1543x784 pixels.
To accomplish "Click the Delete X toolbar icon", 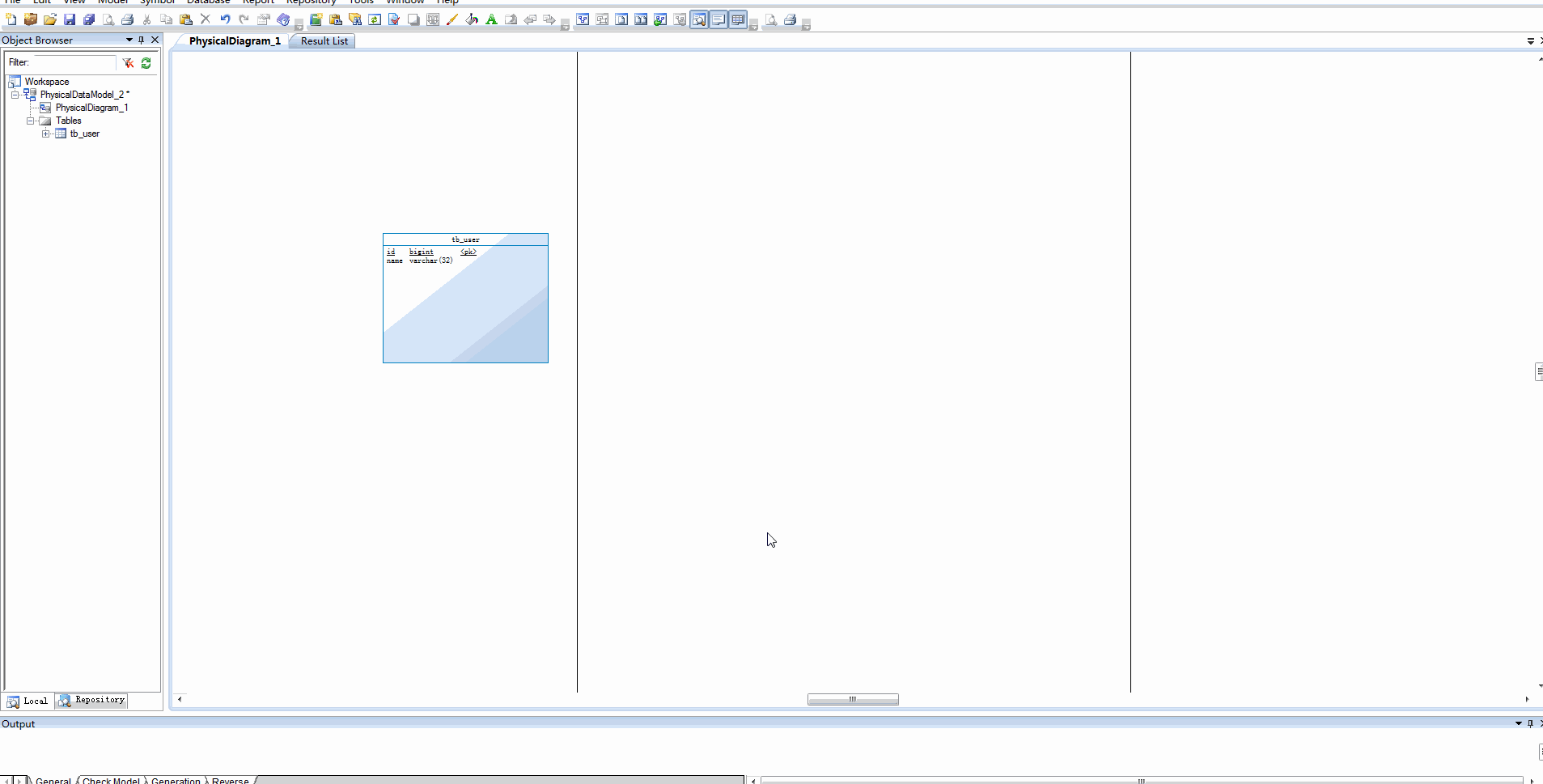I will coord(206,19).
